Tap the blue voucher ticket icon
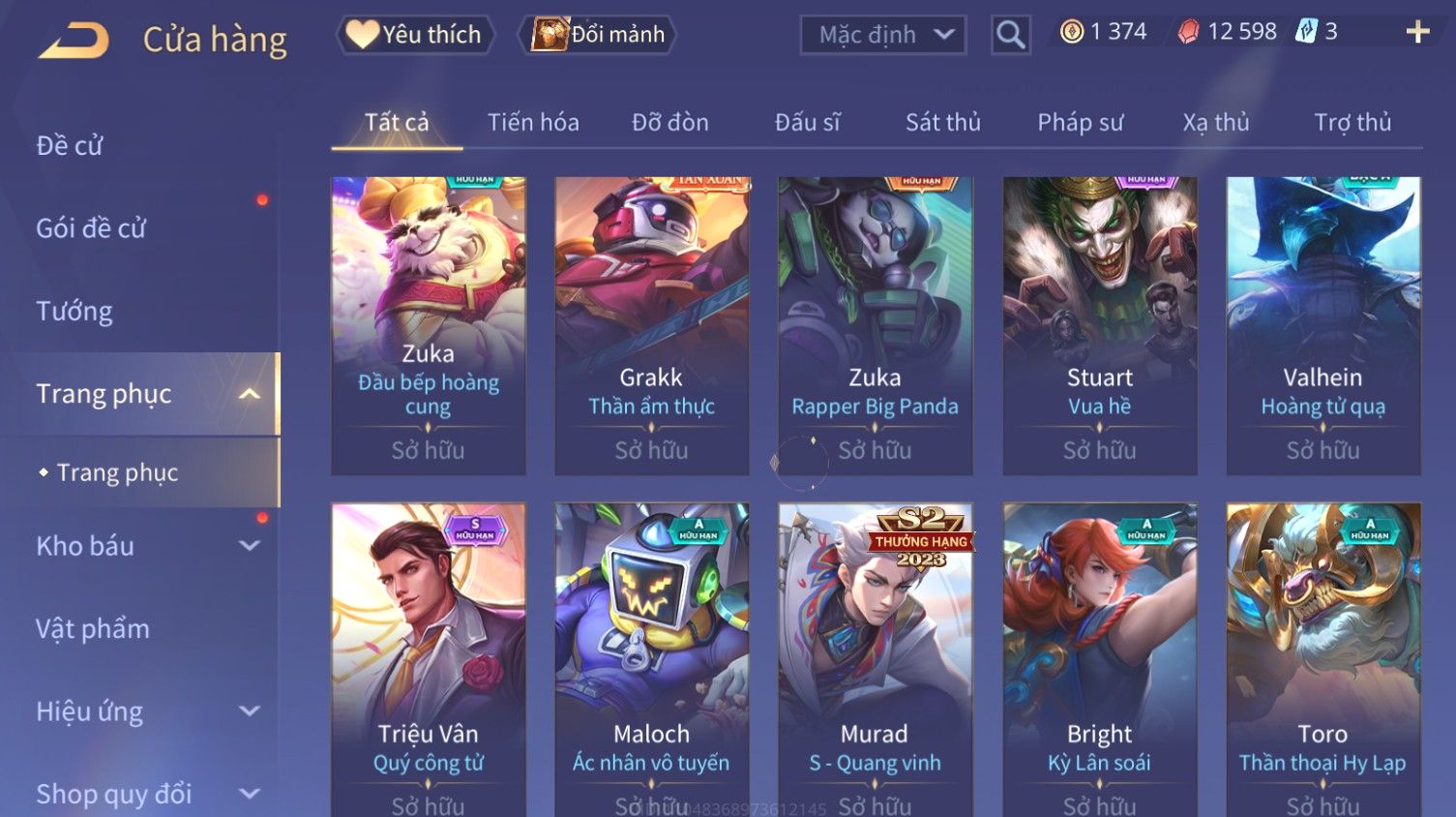 (x=1307, y=31)
